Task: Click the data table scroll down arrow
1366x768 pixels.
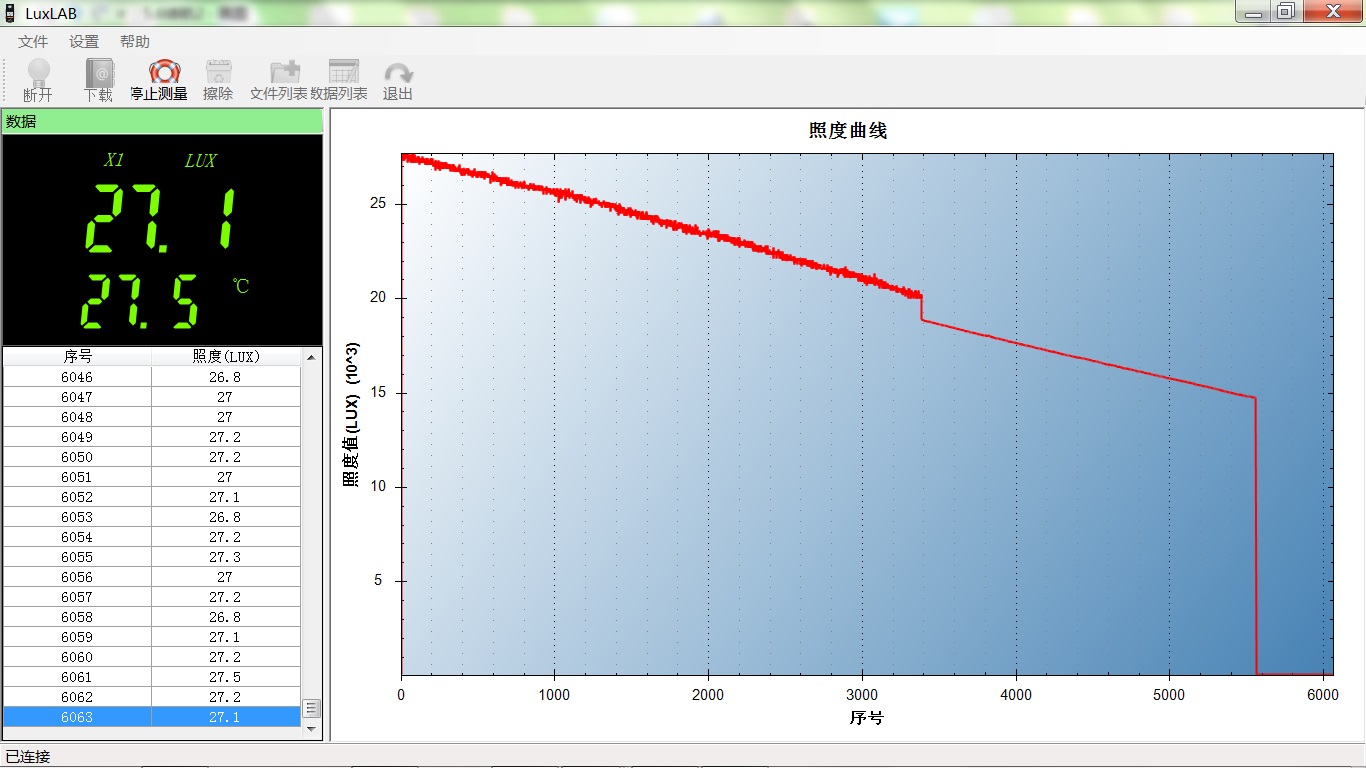Action: point(311,728)
